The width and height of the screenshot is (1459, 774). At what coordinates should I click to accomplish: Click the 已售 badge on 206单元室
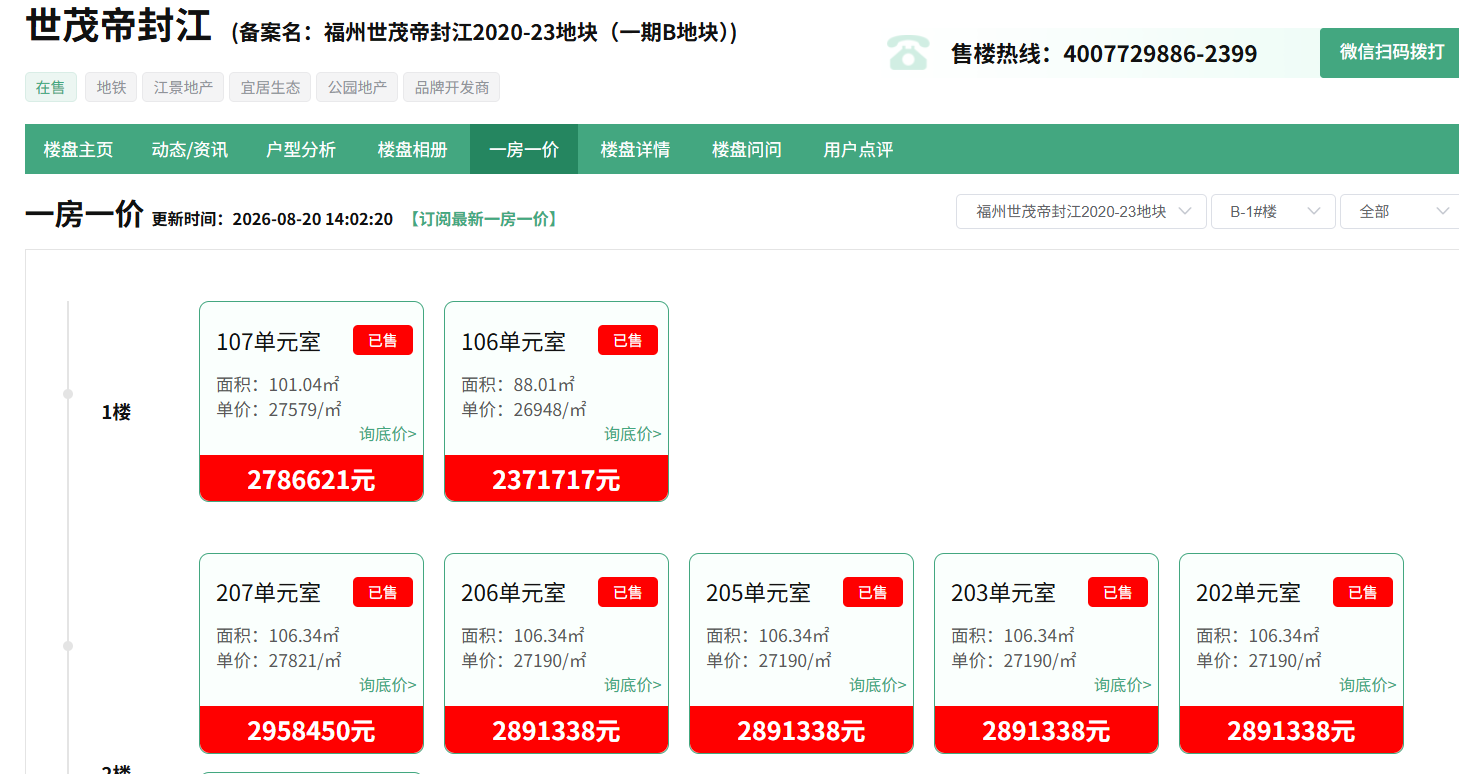[628, 592]
